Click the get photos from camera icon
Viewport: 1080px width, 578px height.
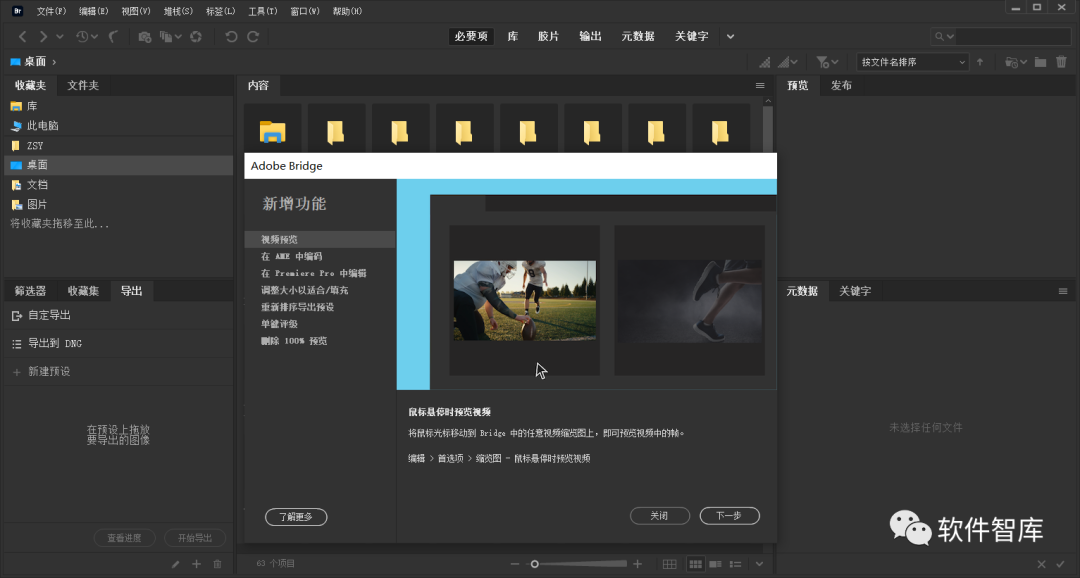(145, 37)
